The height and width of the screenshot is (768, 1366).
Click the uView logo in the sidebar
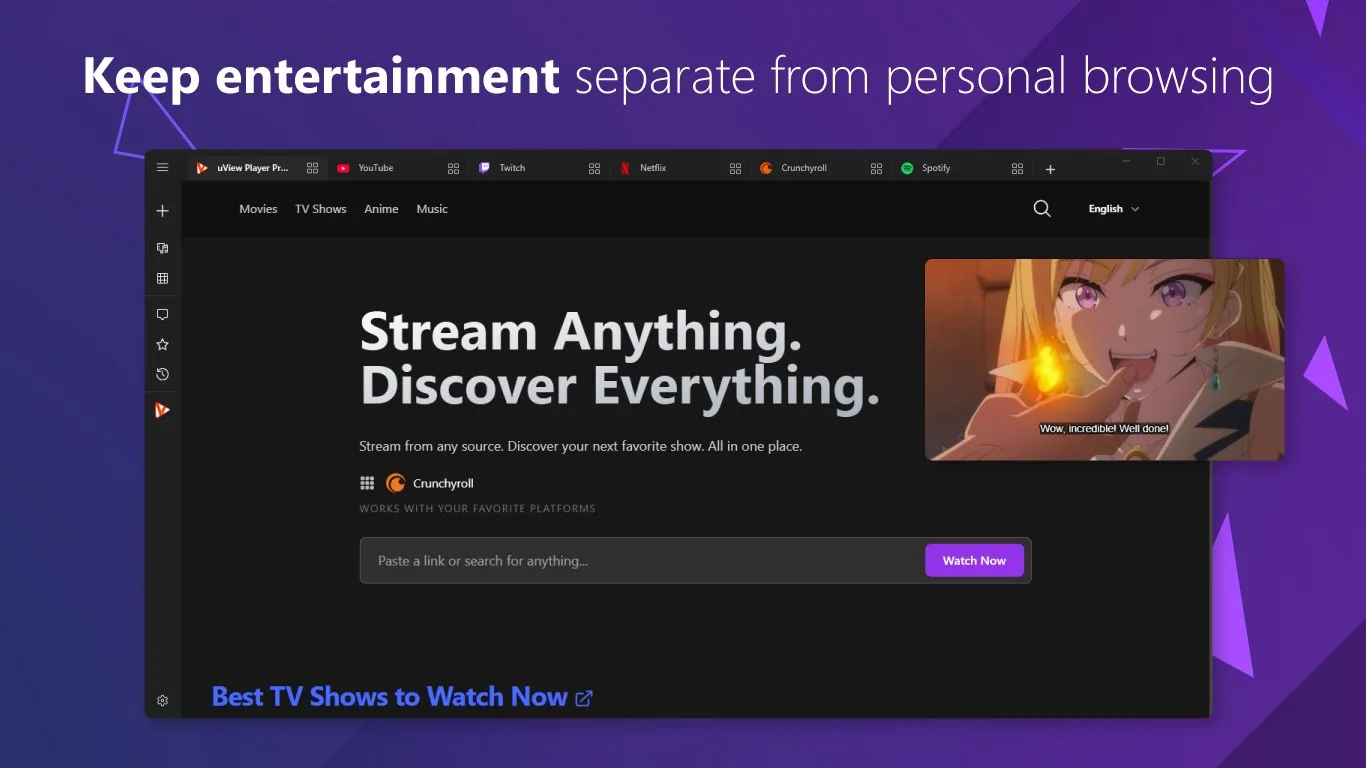[163, 410]
